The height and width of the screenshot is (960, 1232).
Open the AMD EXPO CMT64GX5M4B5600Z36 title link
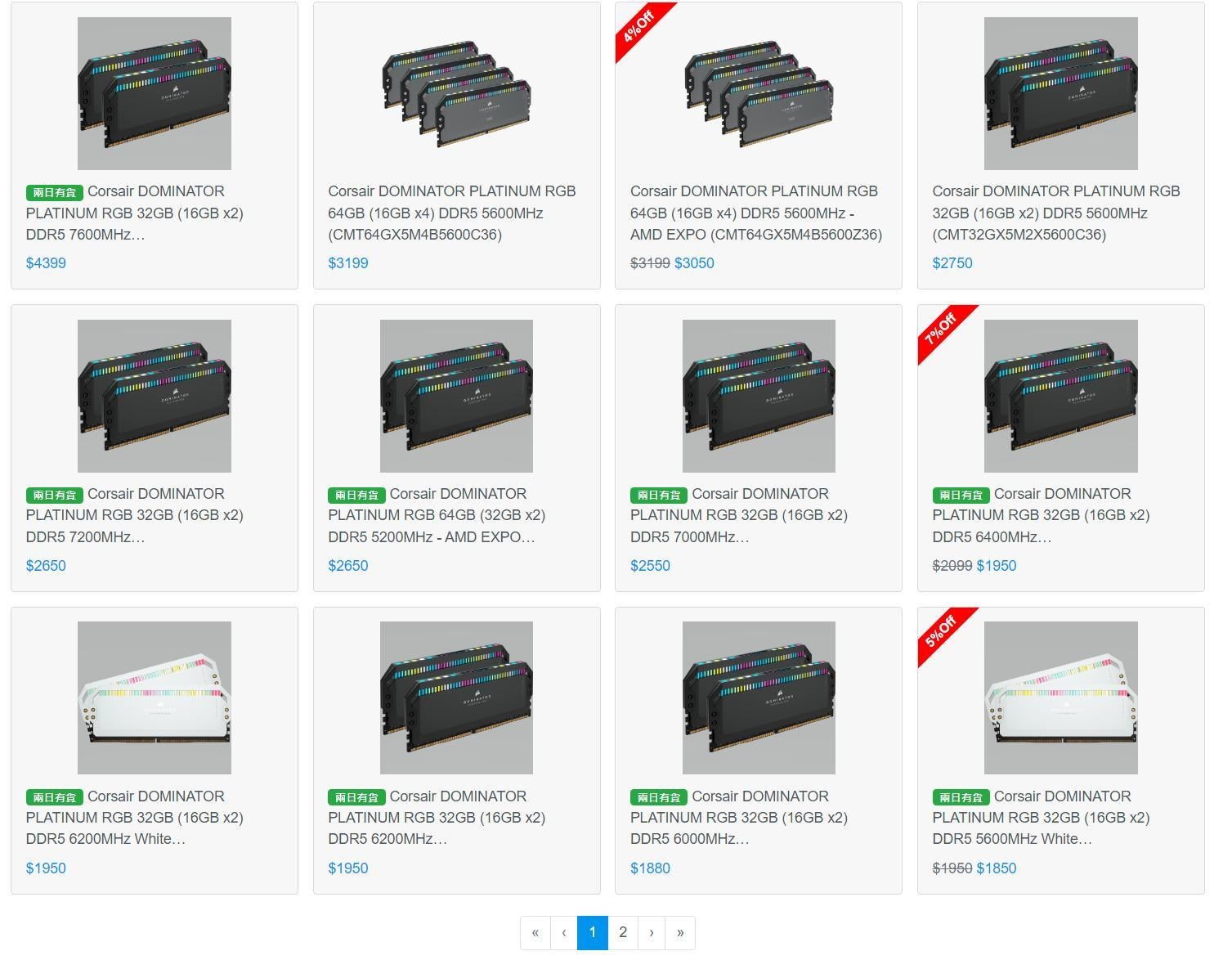click(755, 213)
